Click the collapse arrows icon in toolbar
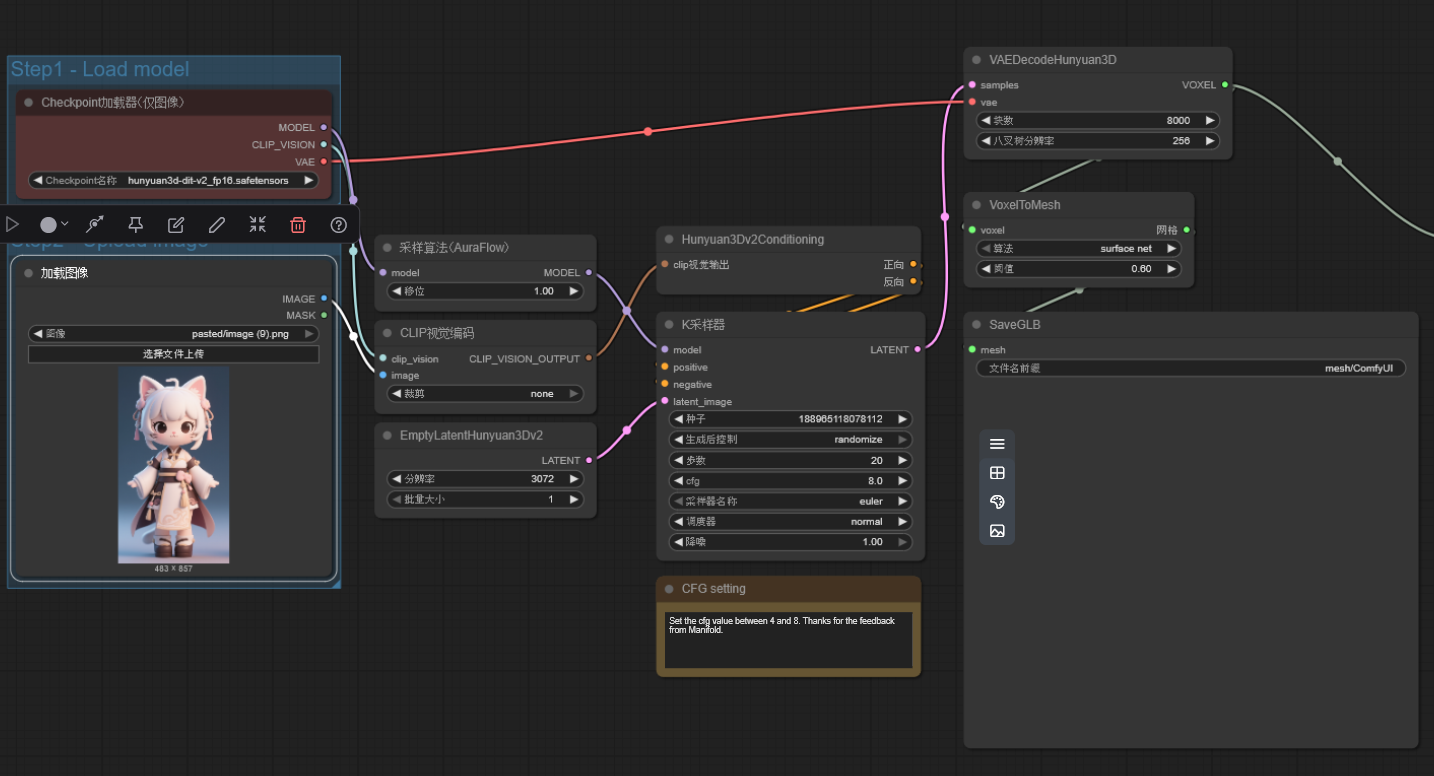 click(258, 225)
